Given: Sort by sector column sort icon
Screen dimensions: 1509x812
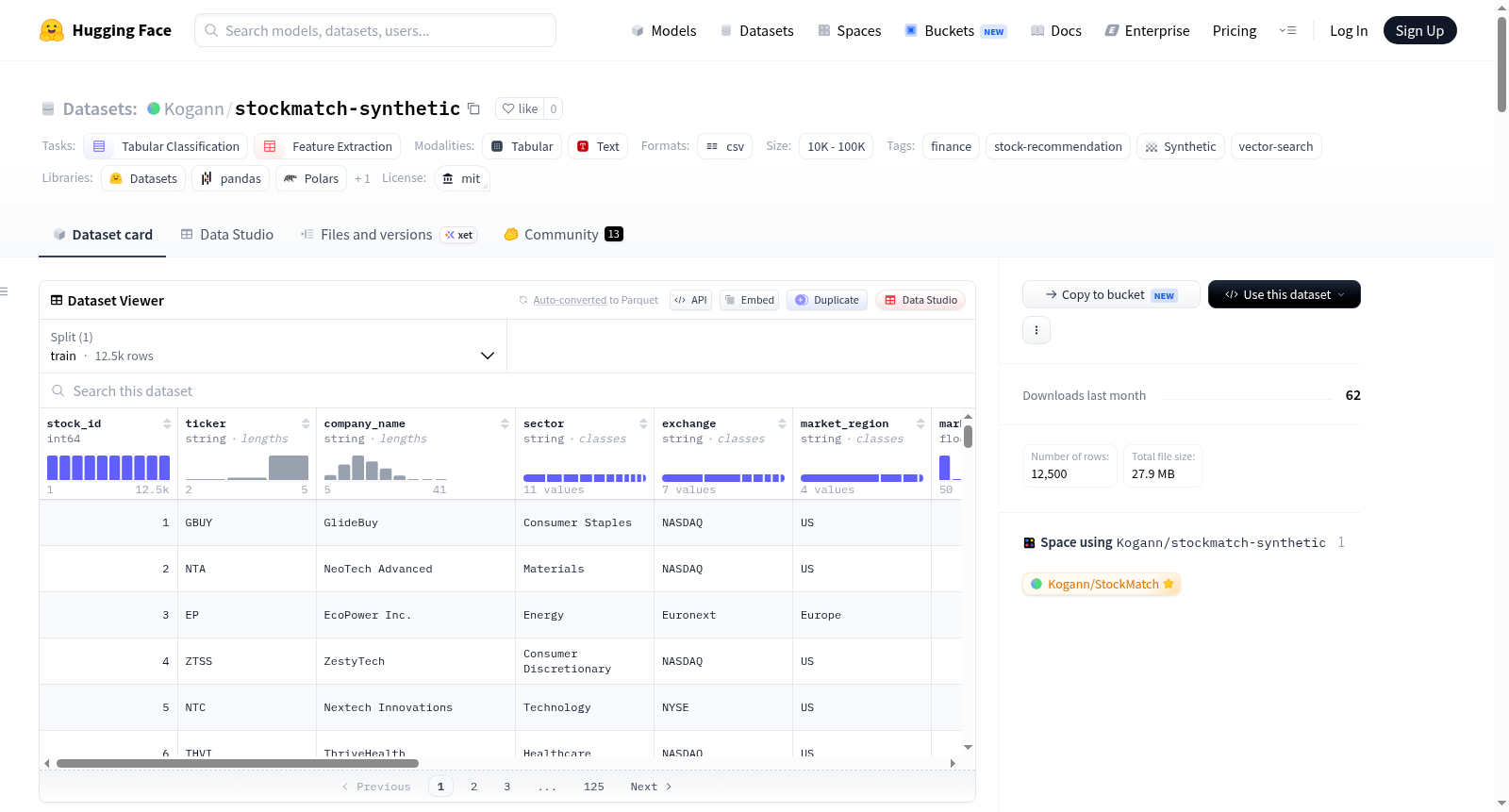Looking at the screenshot, I should (643, 423).
